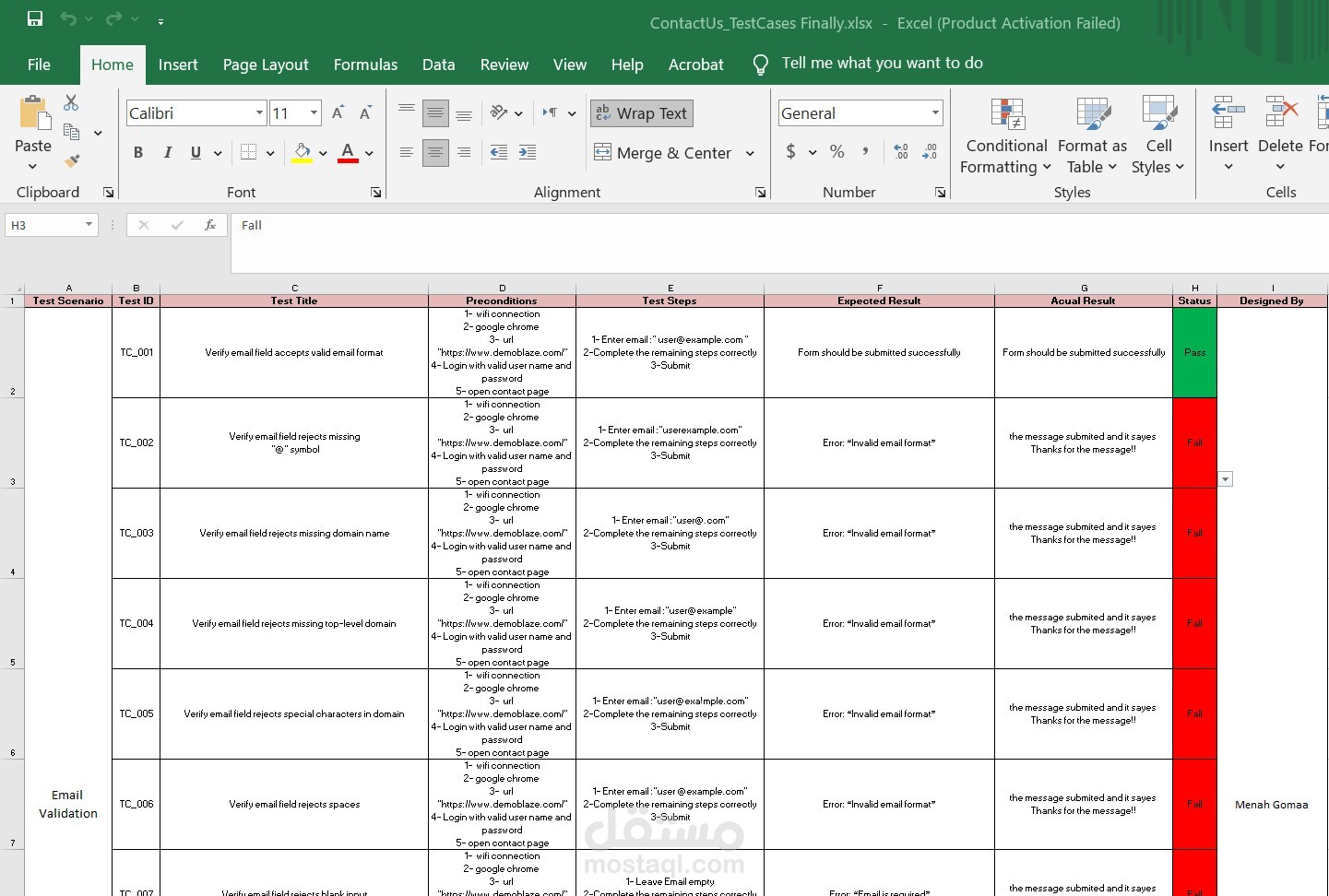Expand the Underline style arrow
Image resolution: width=1329 pixels, height=896 pixels.
[218, 153]
